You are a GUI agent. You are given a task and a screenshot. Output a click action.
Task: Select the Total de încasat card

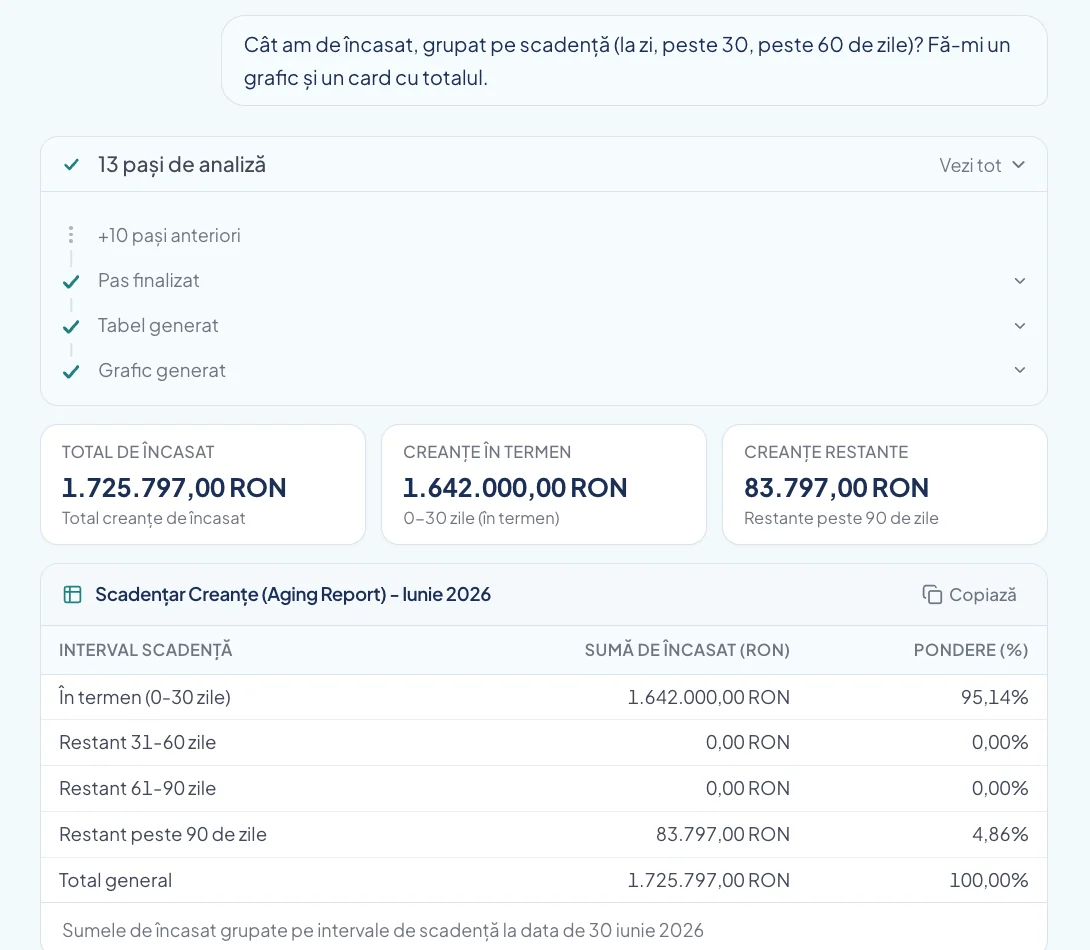point(203,484)
